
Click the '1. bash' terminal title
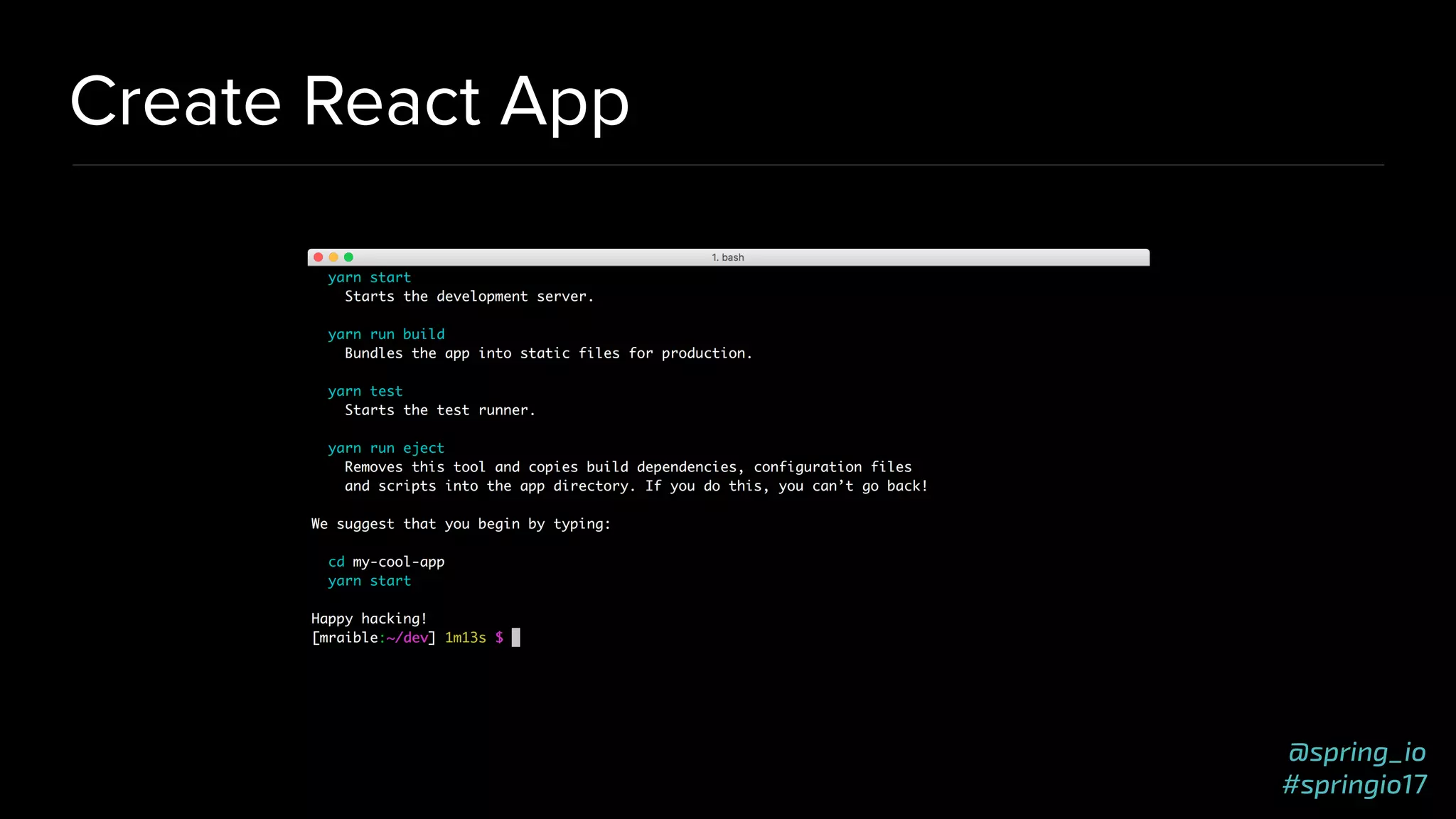tap(728, 257)
